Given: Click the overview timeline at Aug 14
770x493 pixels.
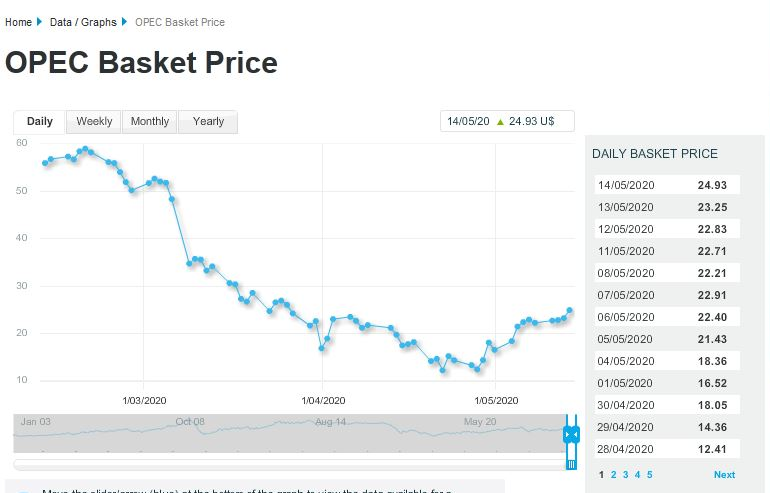Looking at the screenshot, I should point(330,422).
